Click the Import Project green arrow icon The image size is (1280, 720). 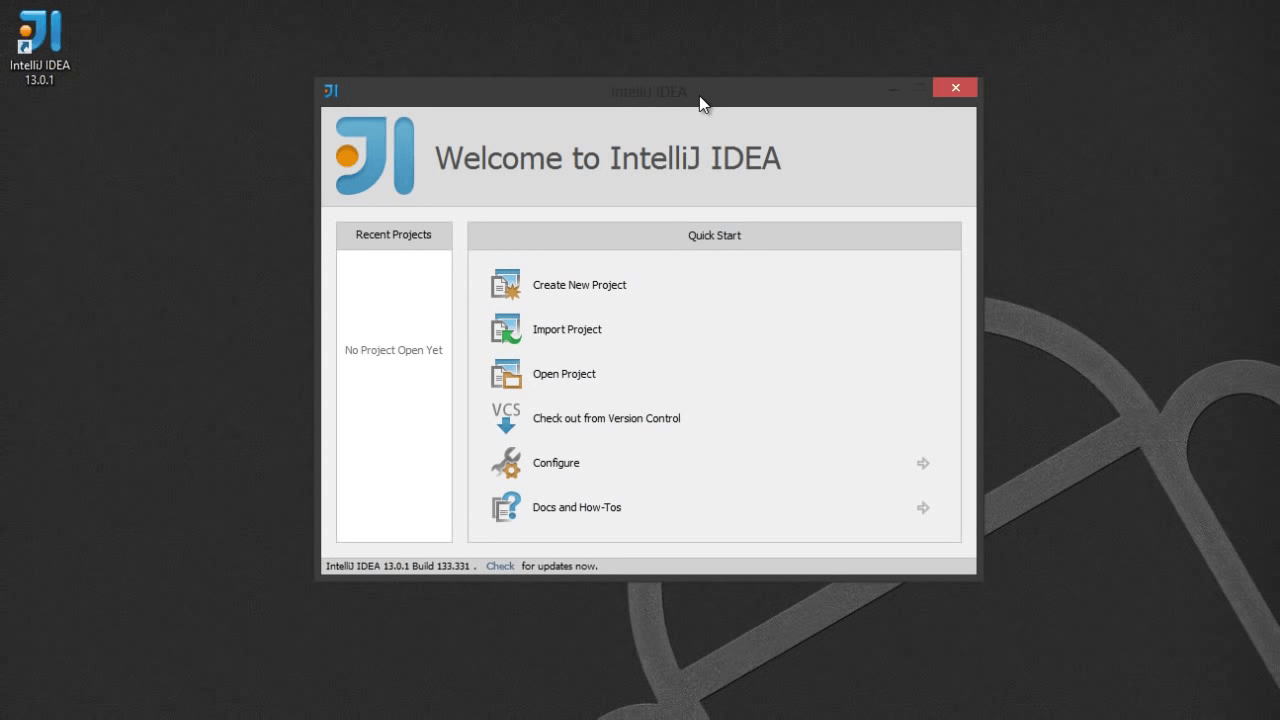[506, 329]
